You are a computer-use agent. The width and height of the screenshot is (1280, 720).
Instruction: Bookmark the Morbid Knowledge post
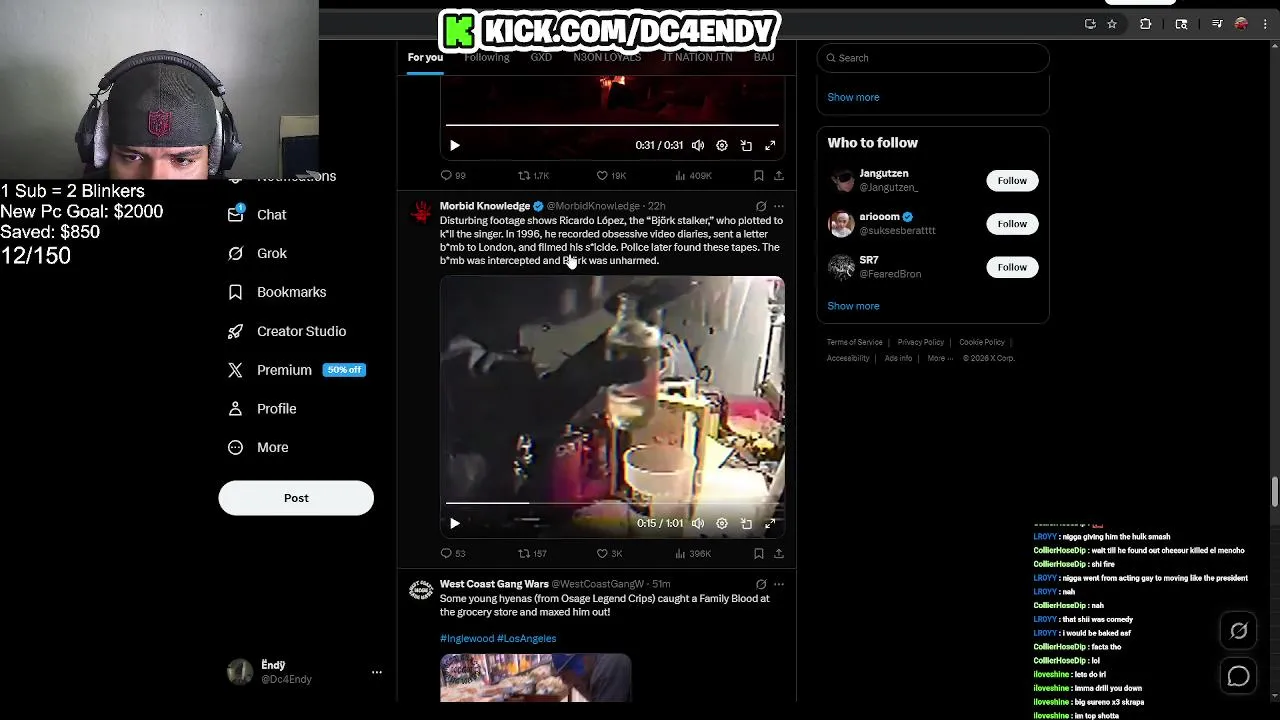759,553
